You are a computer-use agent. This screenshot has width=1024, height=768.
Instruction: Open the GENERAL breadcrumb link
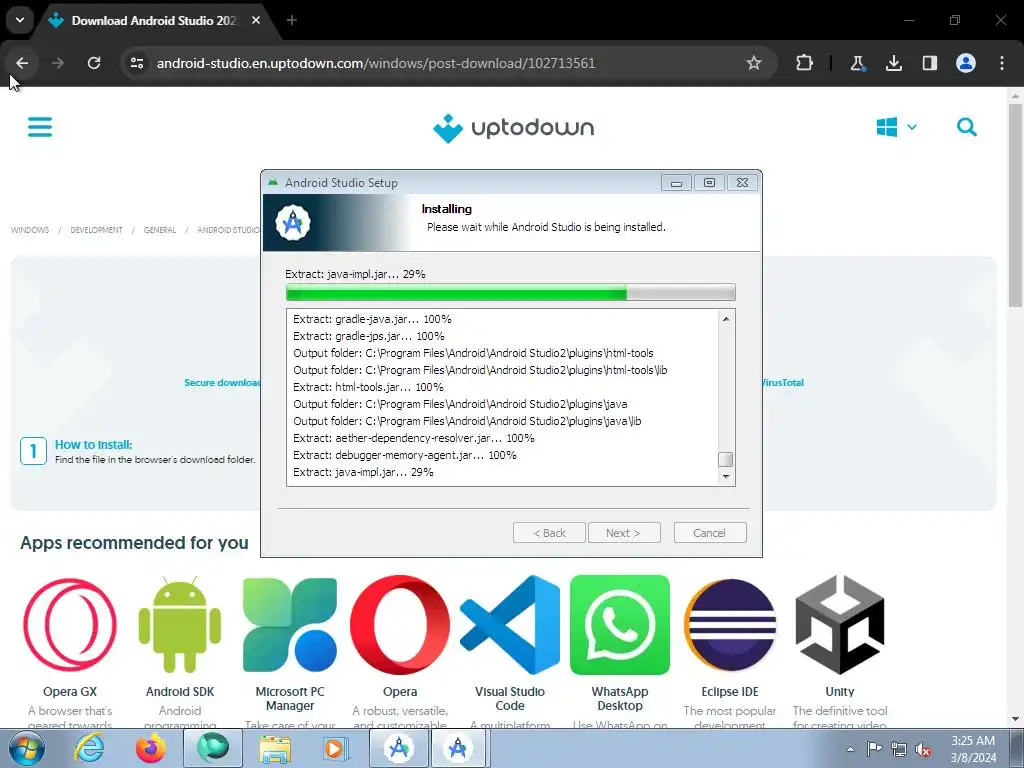[160, 230]
